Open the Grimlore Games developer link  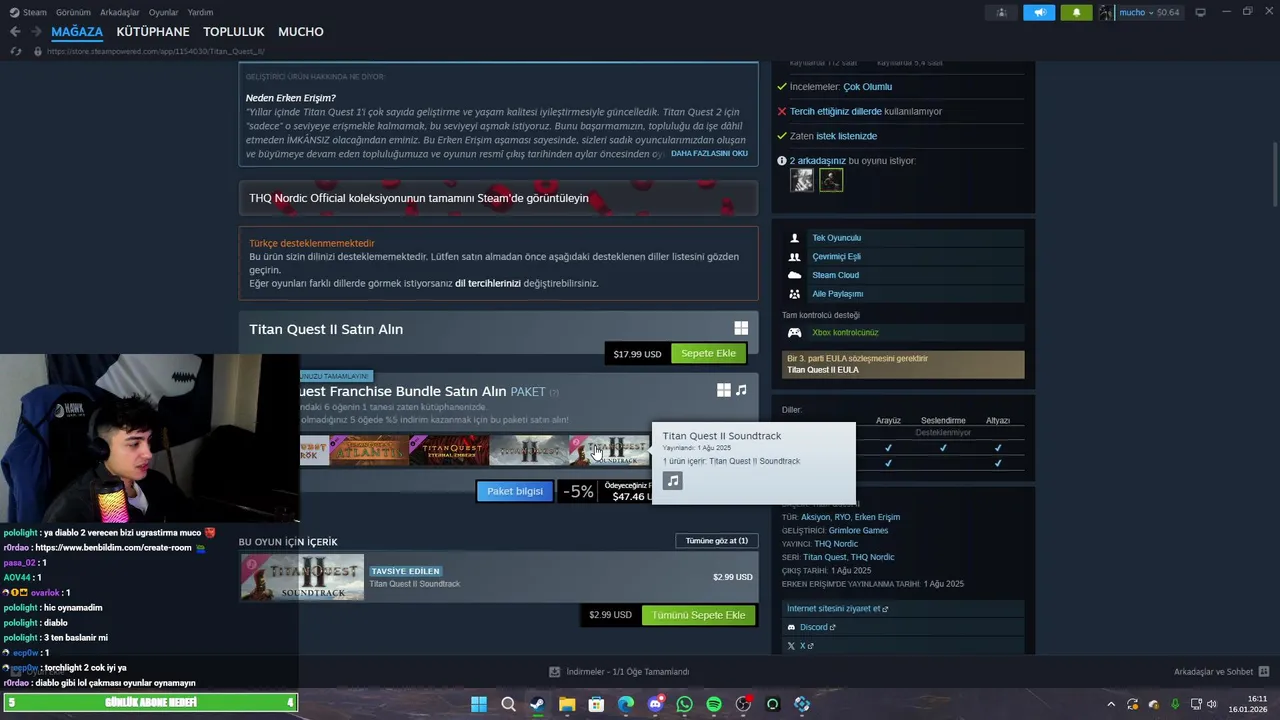858,530
